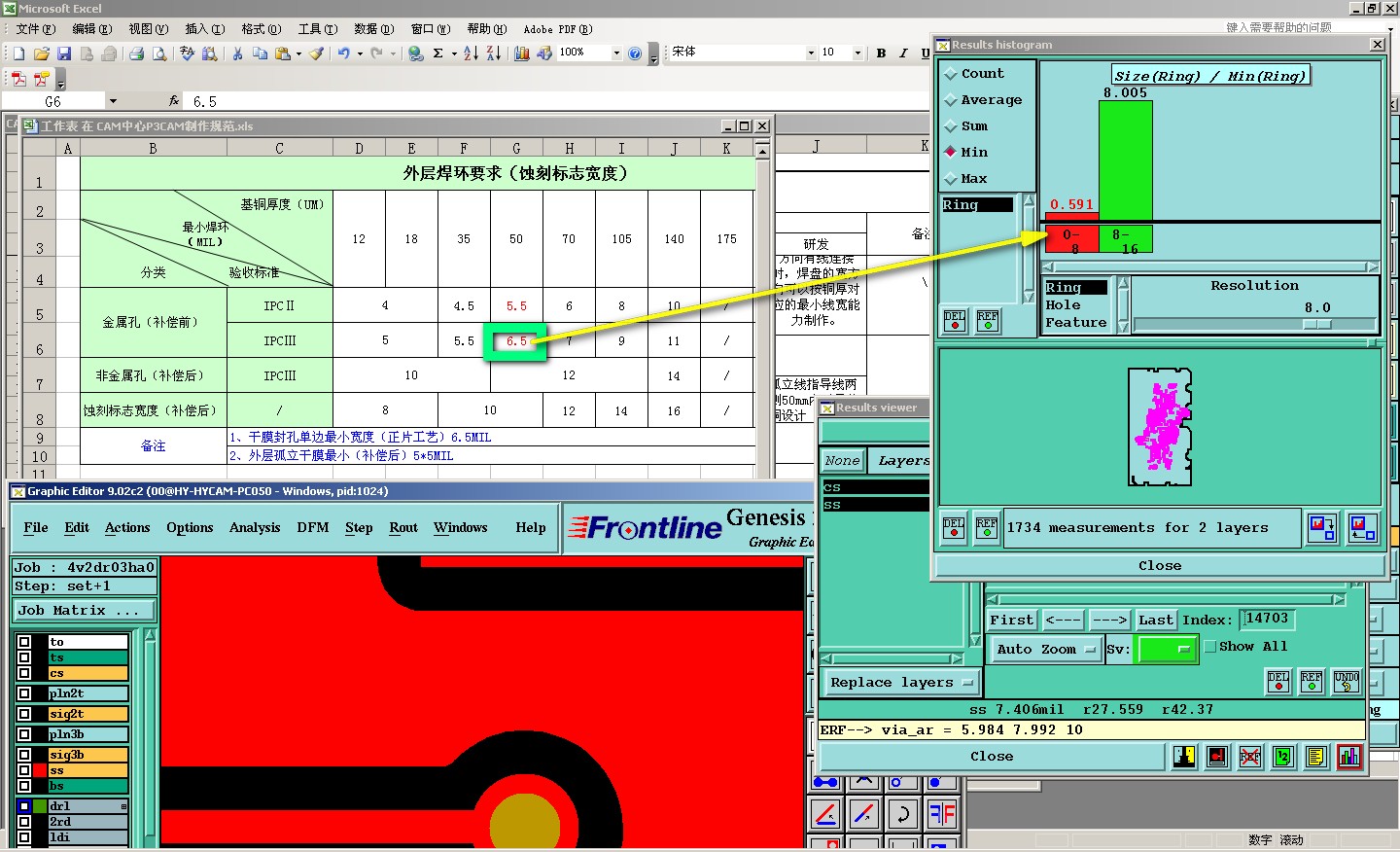The image size is (1400, 852).
Task: Click the yellow report note icon
Action: coord(1316,757)
